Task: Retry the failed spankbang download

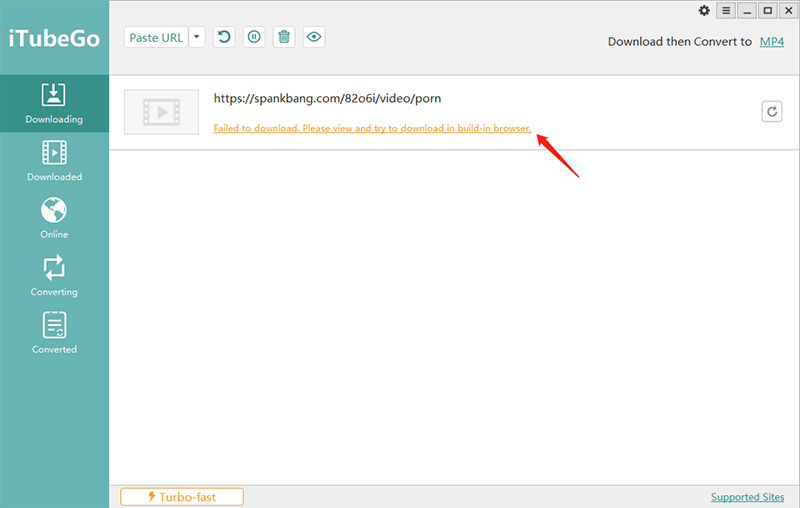Action: click(x=772, y=112)
